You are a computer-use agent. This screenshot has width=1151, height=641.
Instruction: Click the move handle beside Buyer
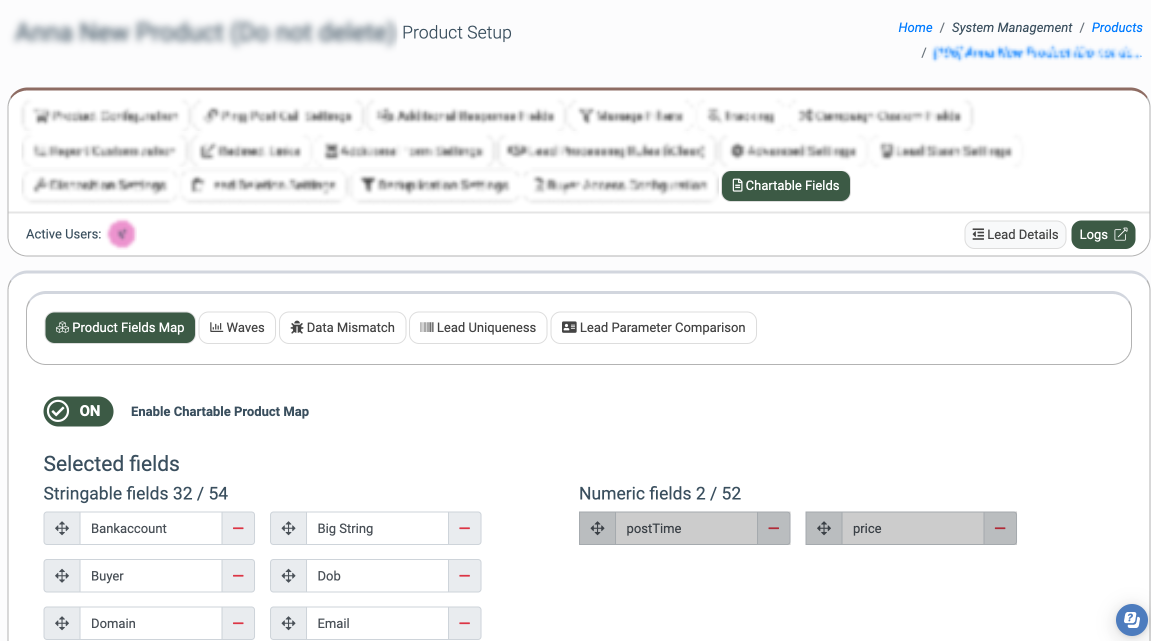(62, 576)
